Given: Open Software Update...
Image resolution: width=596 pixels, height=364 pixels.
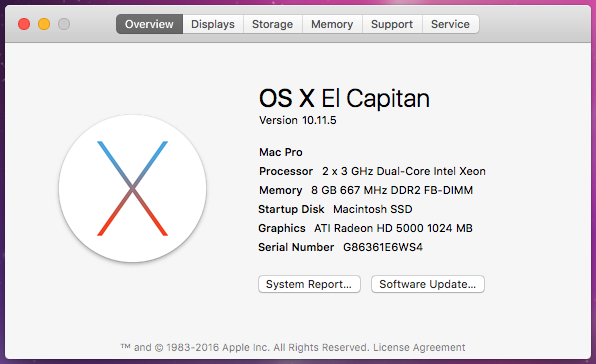Looking at the screenshot, I should pyautogui.click(x=428, y=284).
